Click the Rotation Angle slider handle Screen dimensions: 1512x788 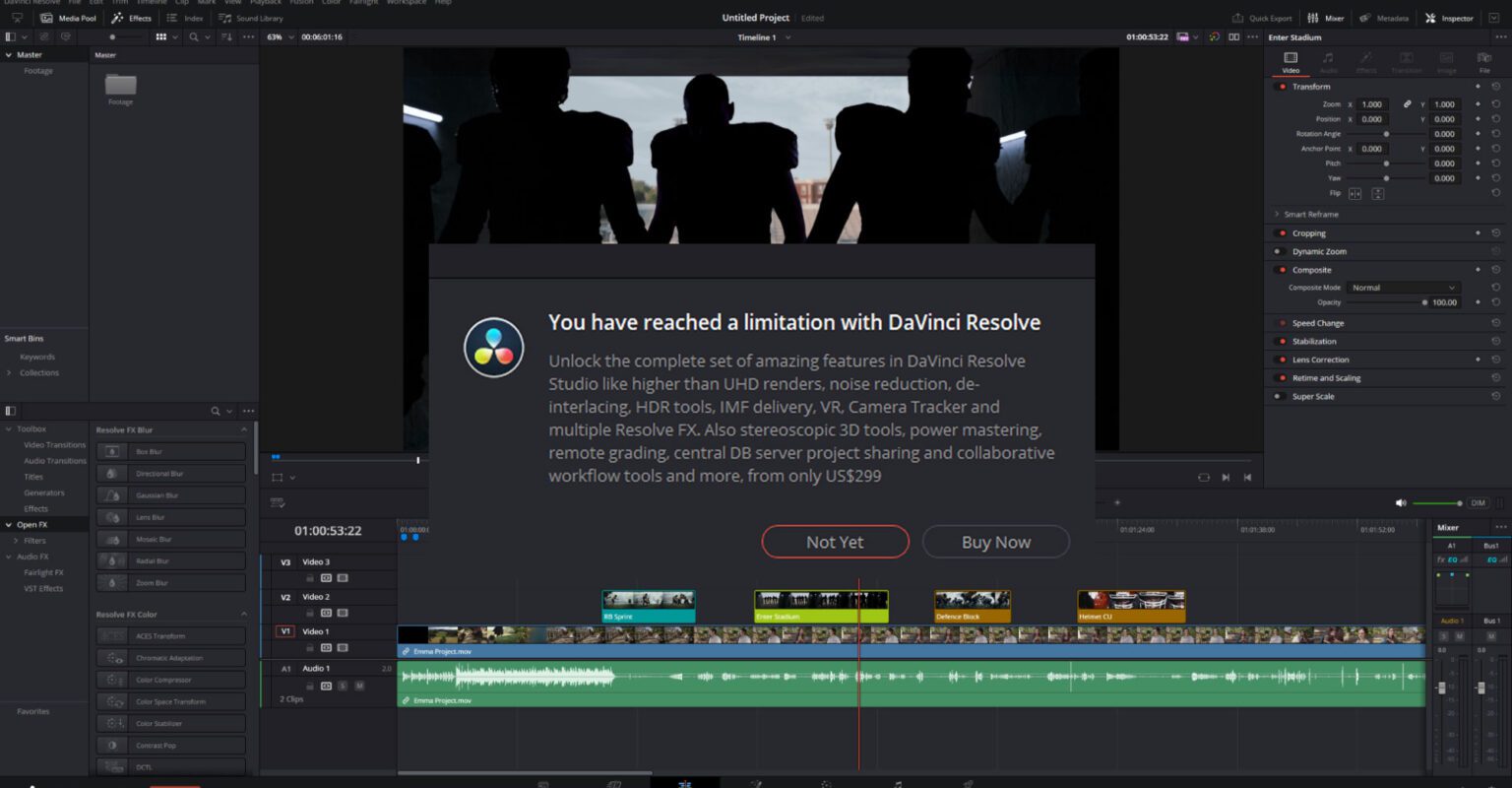pos(1386,134)
